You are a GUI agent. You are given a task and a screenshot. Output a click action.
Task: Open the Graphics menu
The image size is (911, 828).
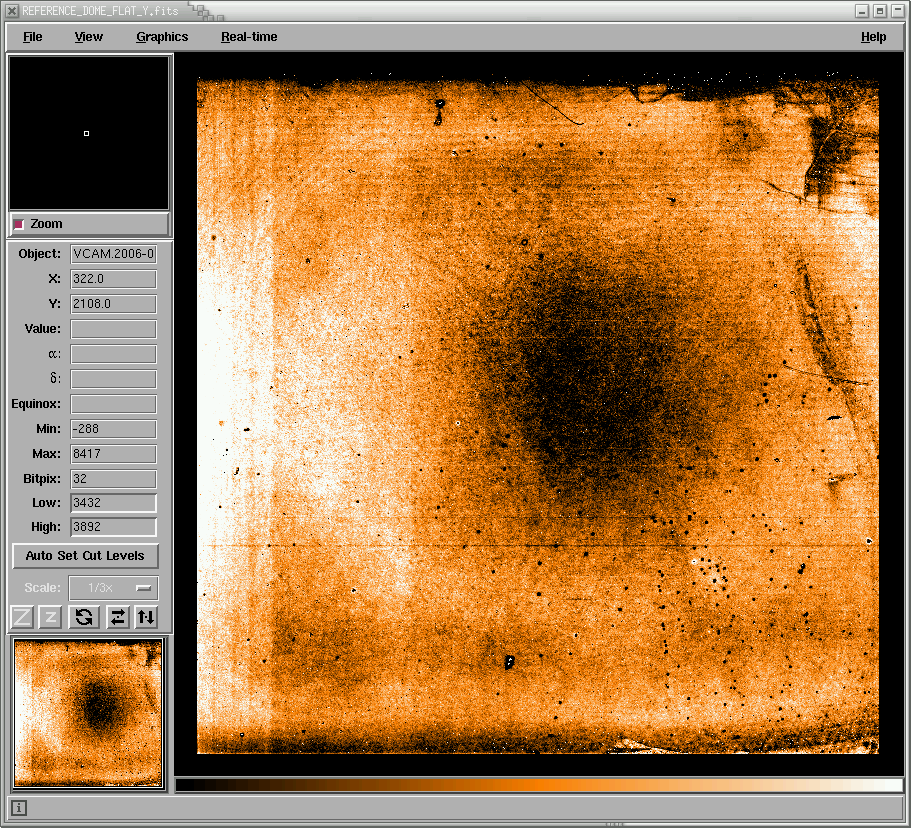[162, 37]
